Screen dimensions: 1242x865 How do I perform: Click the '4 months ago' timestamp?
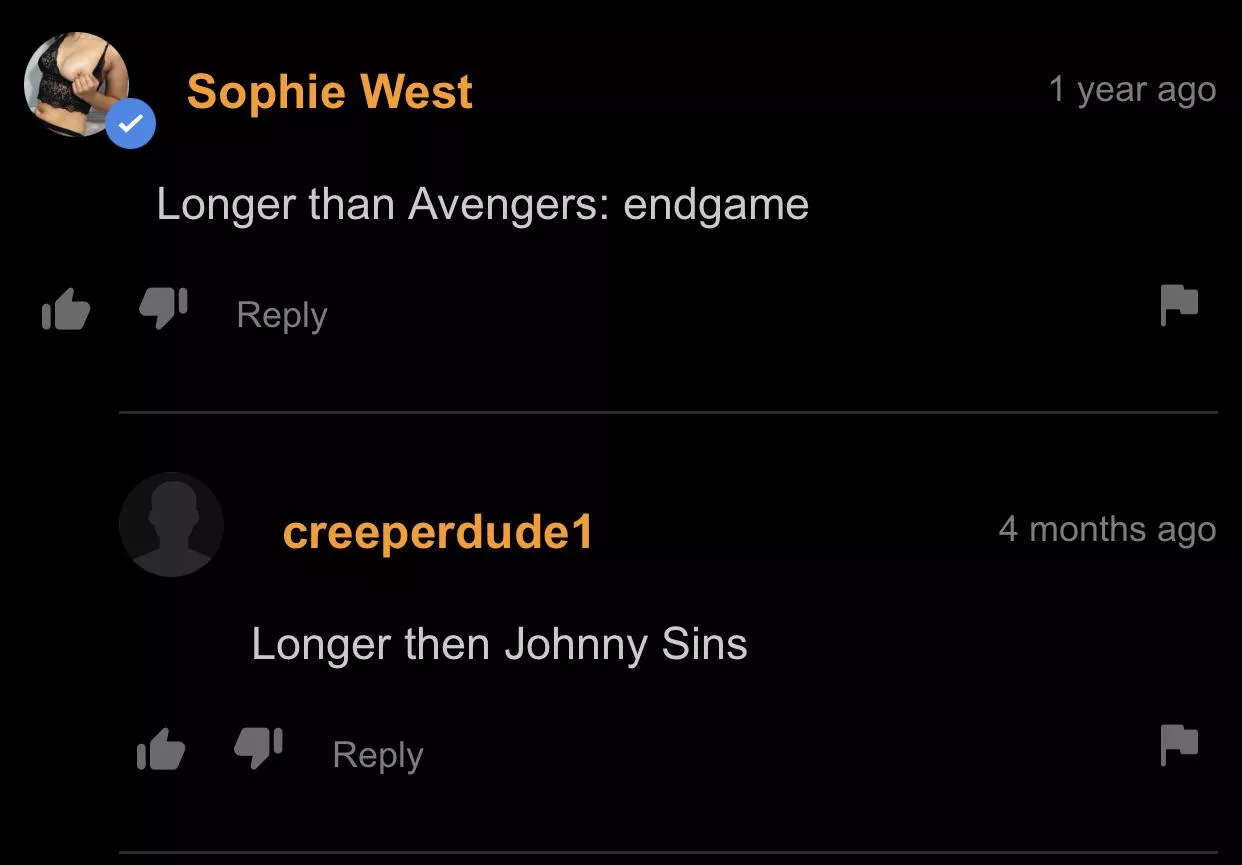pyautogui.click(x=1107, y=529)
